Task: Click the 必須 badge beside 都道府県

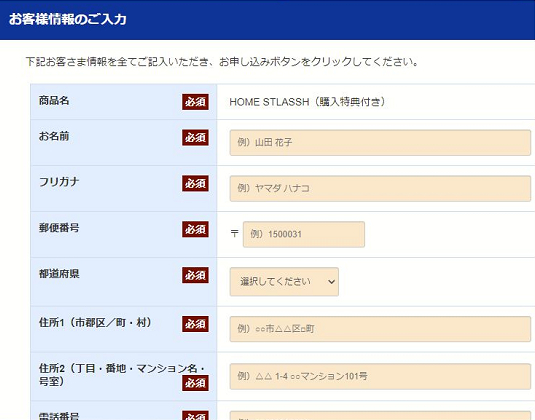Action: [195, 275]
